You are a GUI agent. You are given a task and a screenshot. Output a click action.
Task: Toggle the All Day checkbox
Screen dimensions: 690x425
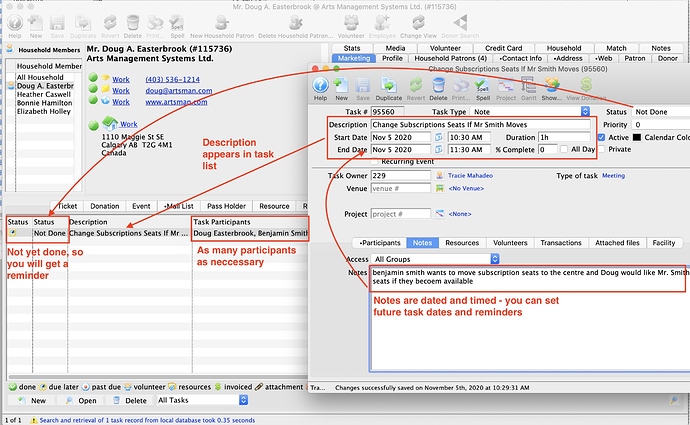click(x=564, y=149)
